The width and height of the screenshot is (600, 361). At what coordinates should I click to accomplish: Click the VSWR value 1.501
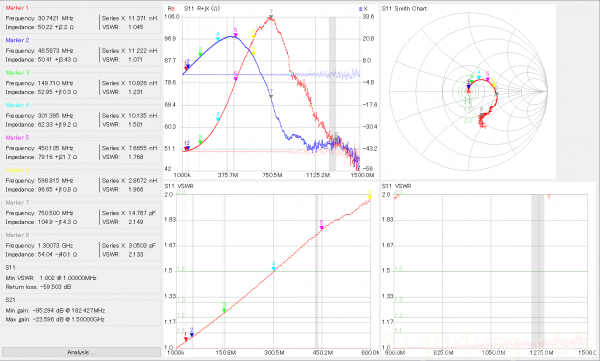point(135,125)
